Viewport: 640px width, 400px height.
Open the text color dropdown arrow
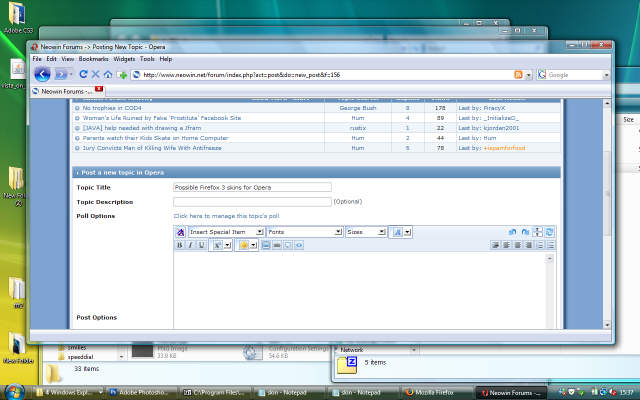point(407,232)
